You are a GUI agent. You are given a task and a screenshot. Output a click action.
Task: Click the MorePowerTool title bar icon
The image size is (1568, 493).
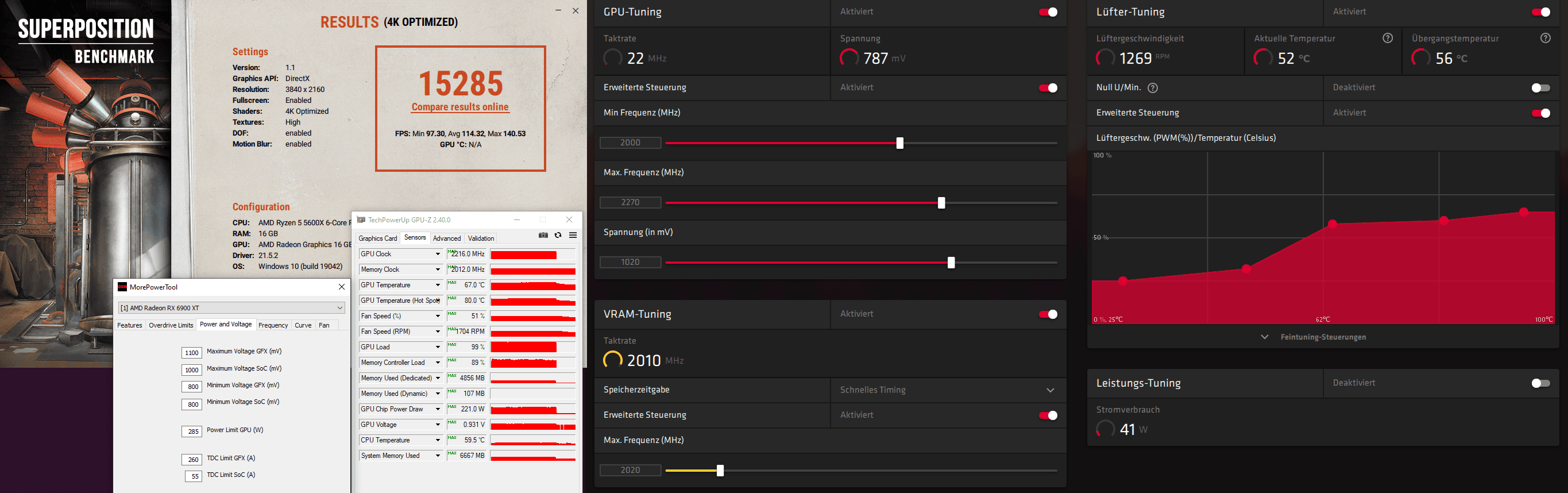tap(122, 287)
